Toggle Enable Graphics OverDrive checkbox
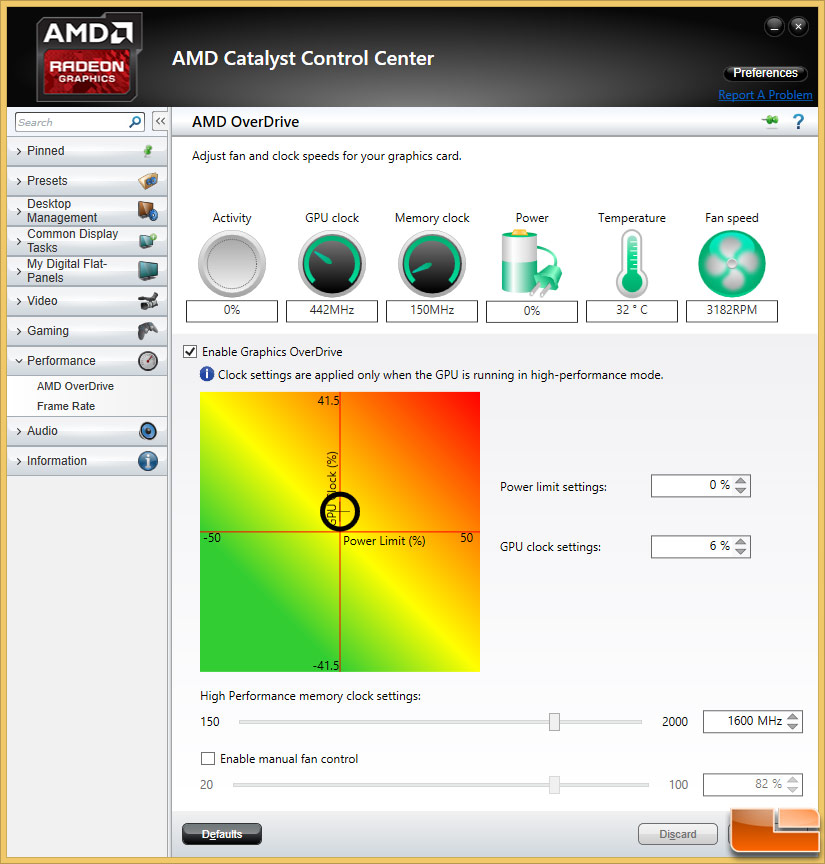This screenshot has width=825, height=864. 190,352
